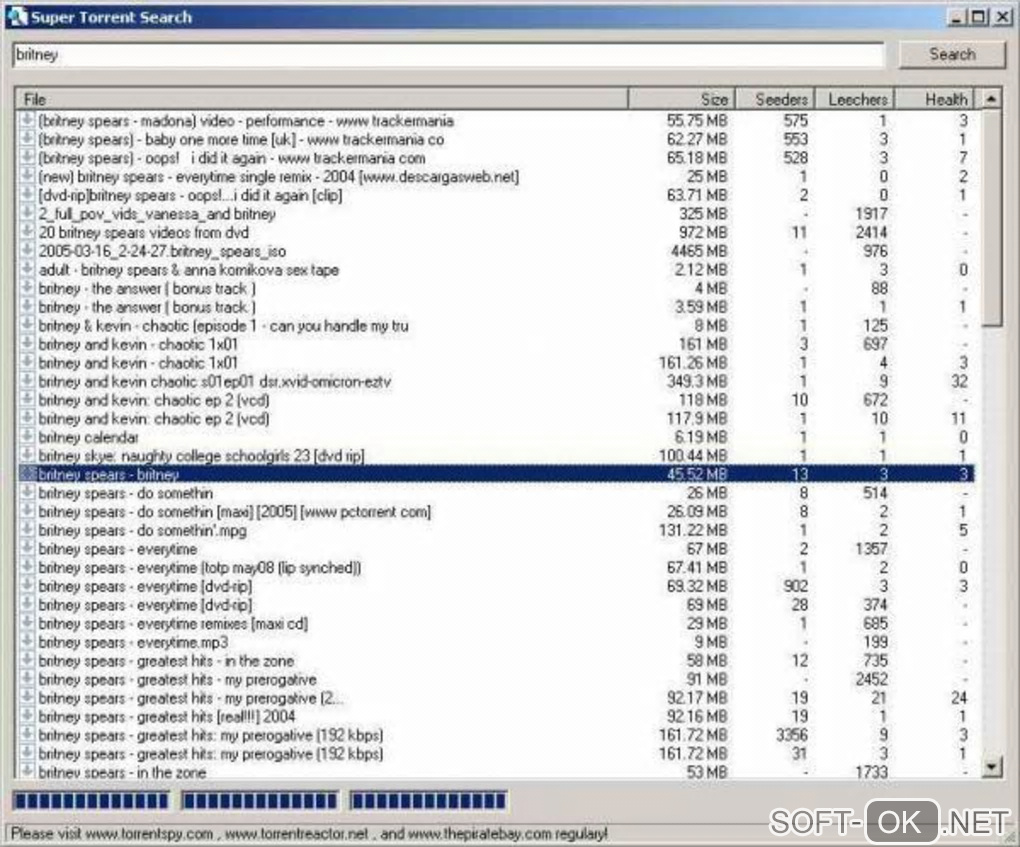Sort results by Size column header

pos(682,100)
